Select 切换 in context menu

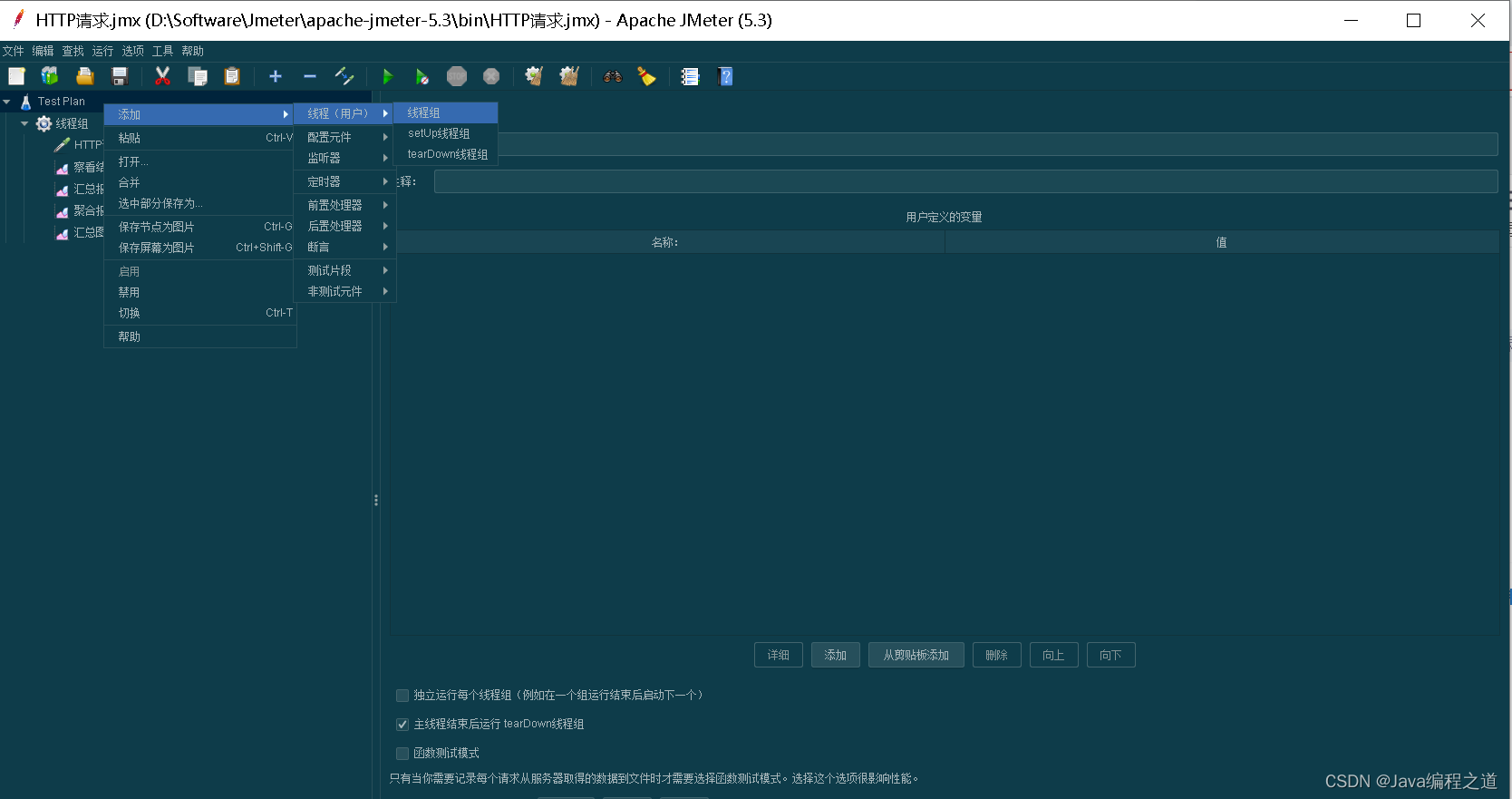pyautogui.click(x=200, y=313)
